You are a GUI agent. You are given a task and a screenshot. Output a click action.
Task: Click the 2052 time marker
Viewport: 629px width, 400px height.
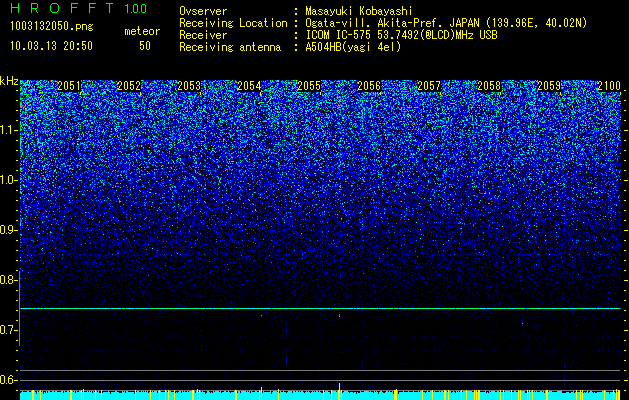point(129,86)
